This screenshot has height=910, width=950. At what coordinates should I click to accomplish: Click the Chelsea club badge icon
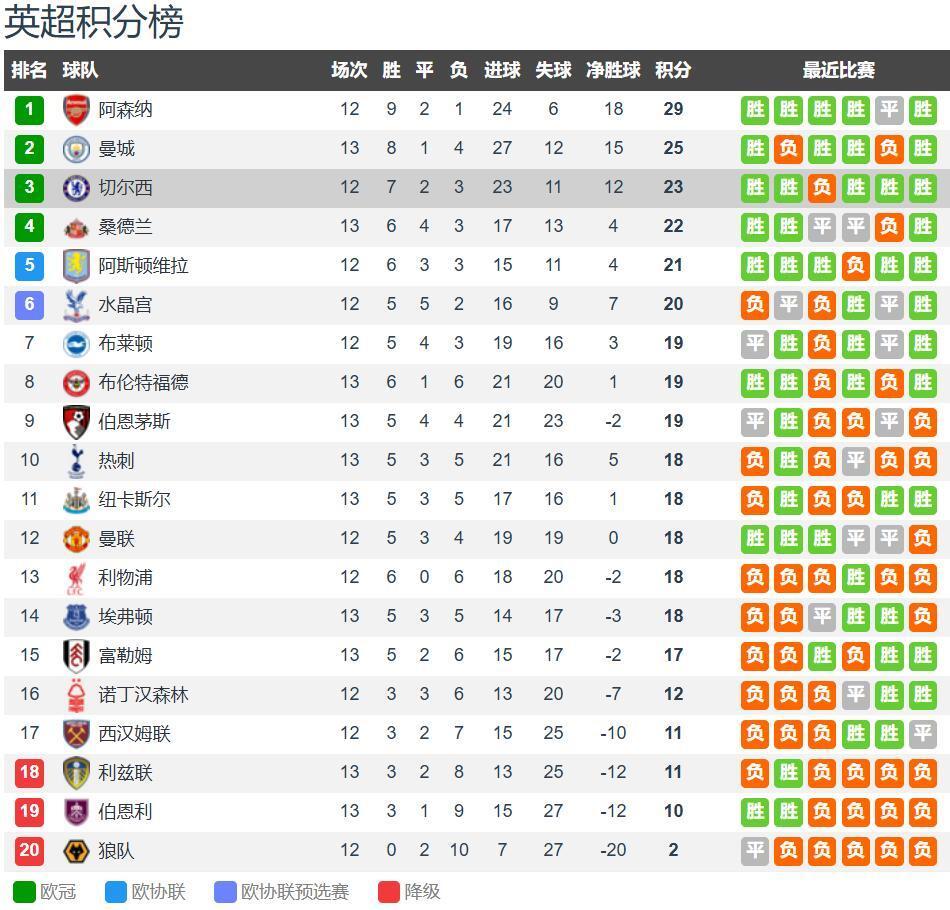tap(76, 188)
